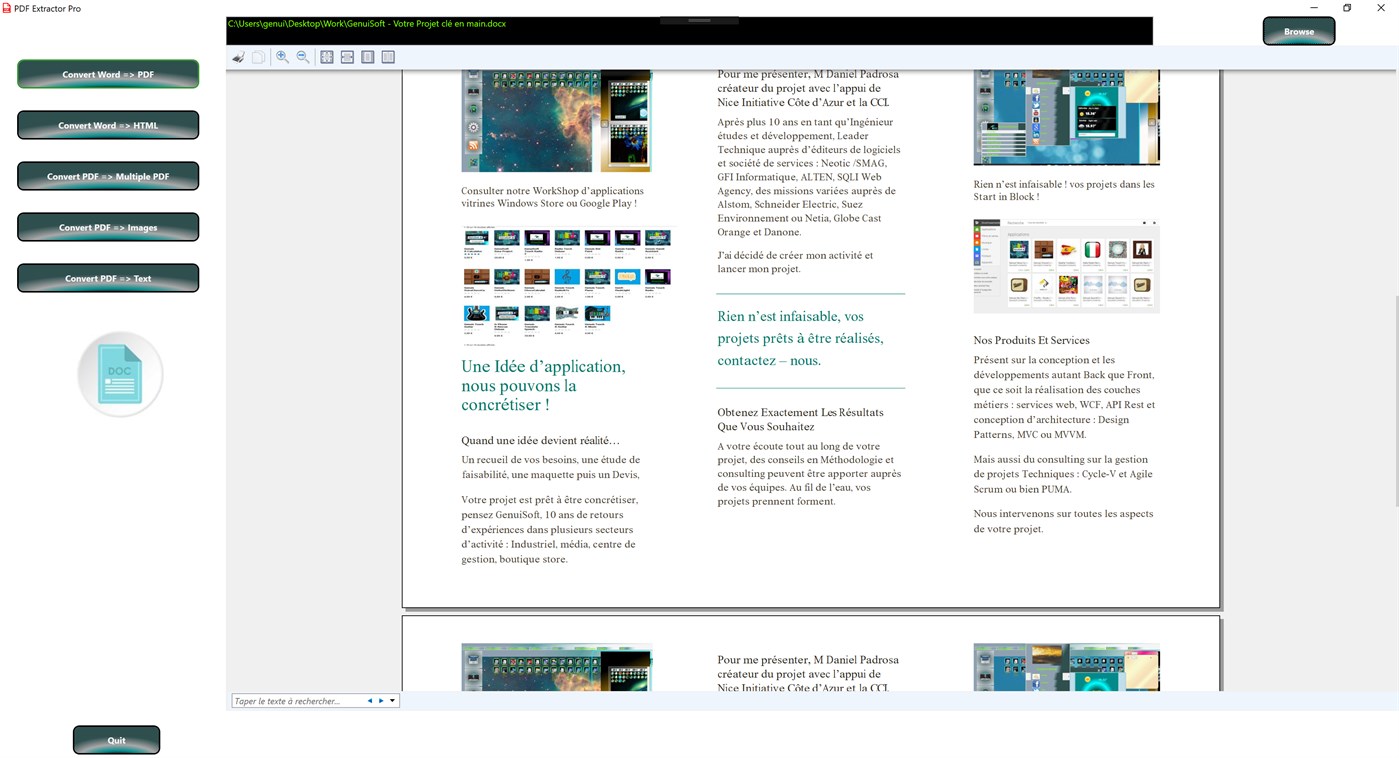
Task: Toggle two-page facing layout view
Action: click(x=387, y=56)
